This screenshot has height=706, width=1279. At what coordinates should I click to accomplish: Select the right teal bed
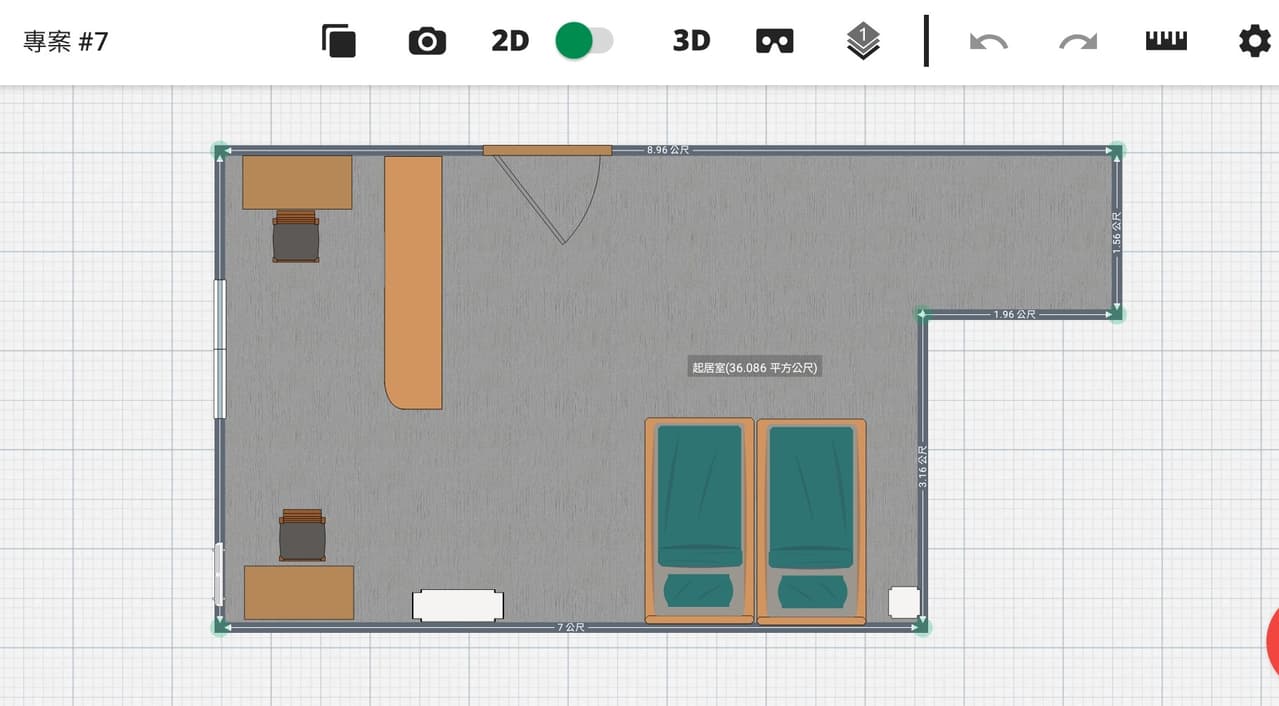click(x=811, y=521)
